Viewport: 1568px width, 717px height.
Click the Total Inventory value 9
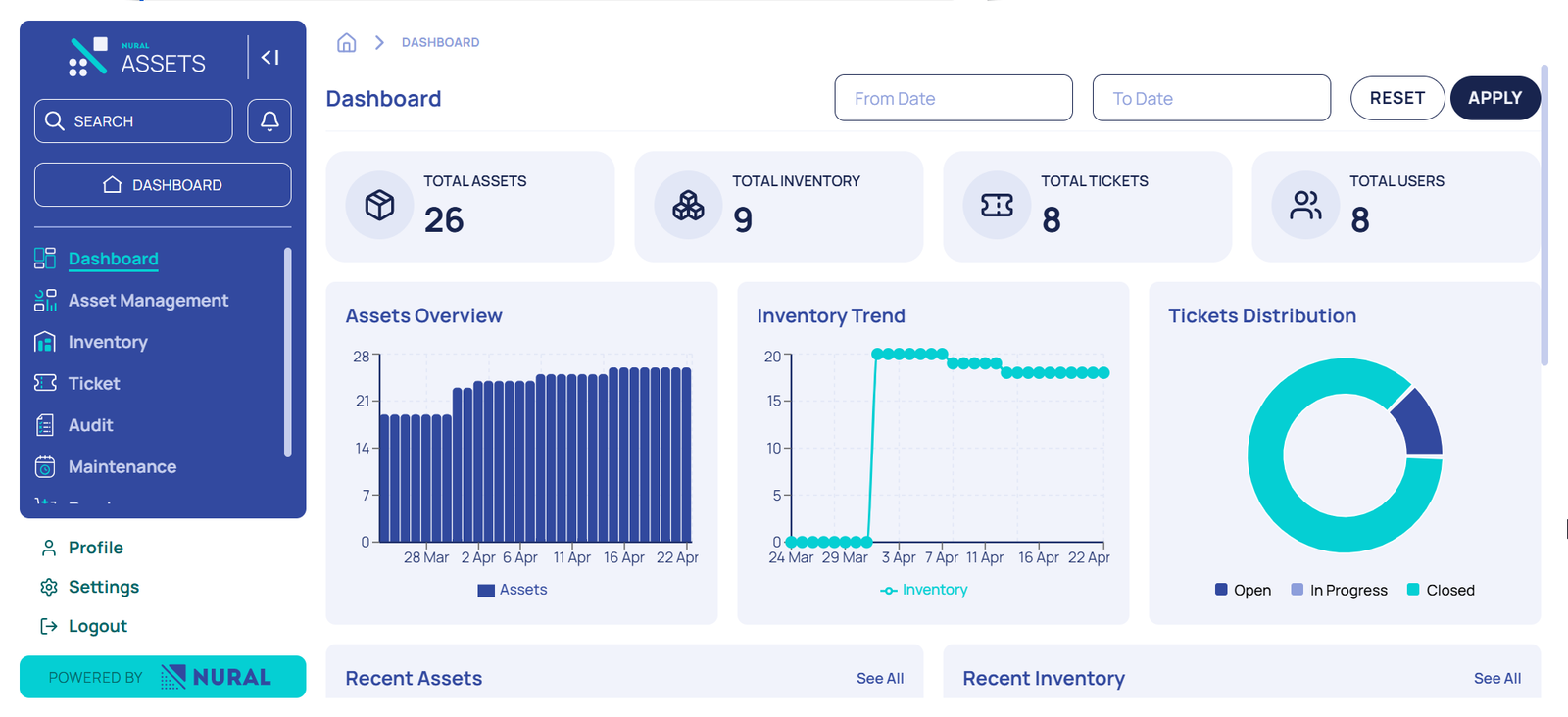click(x=743, y=219)
